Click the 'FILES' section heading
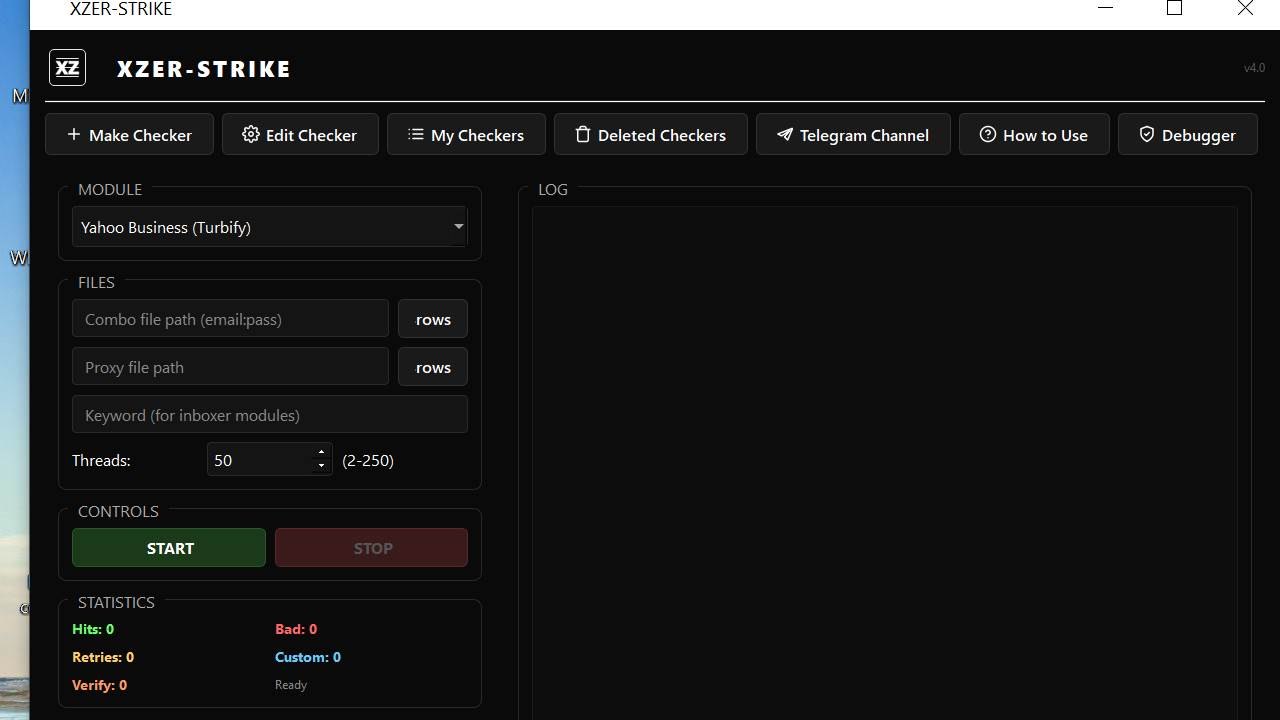1280x720 pixels. [96, 282]
